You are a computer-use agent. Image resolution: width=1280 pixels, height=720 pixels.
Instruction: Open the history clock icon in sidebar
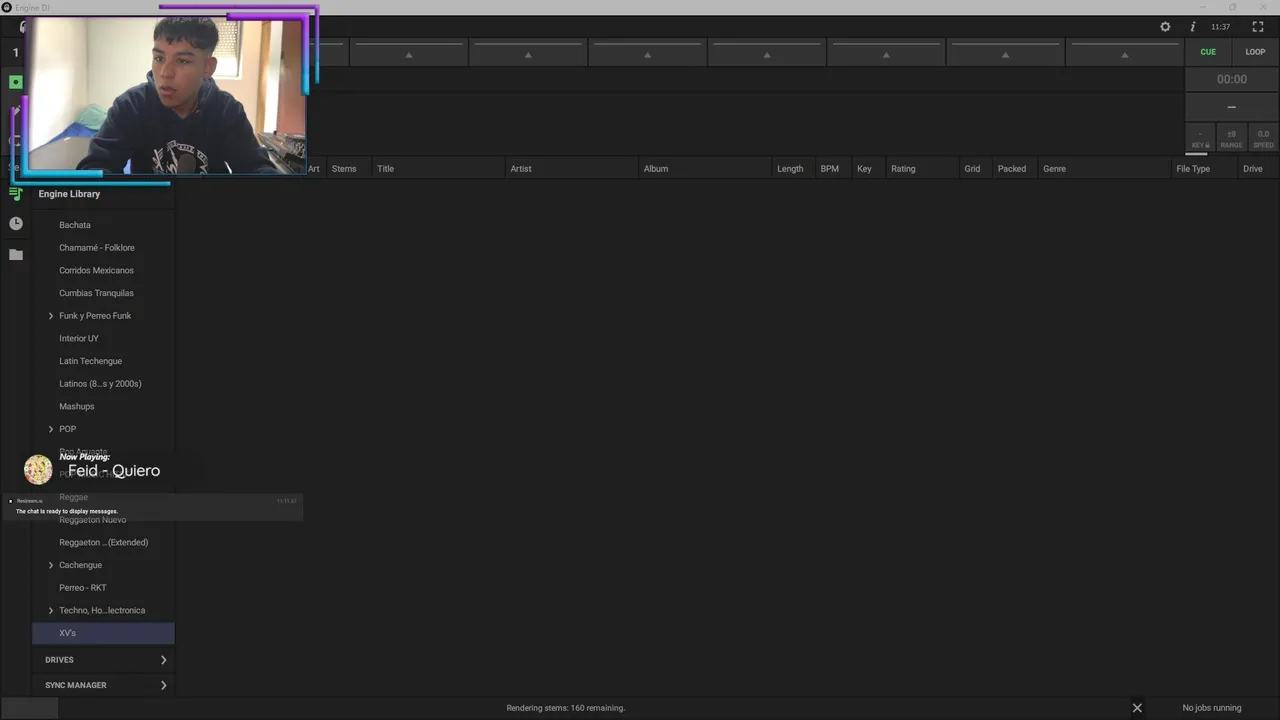point(16,224)
